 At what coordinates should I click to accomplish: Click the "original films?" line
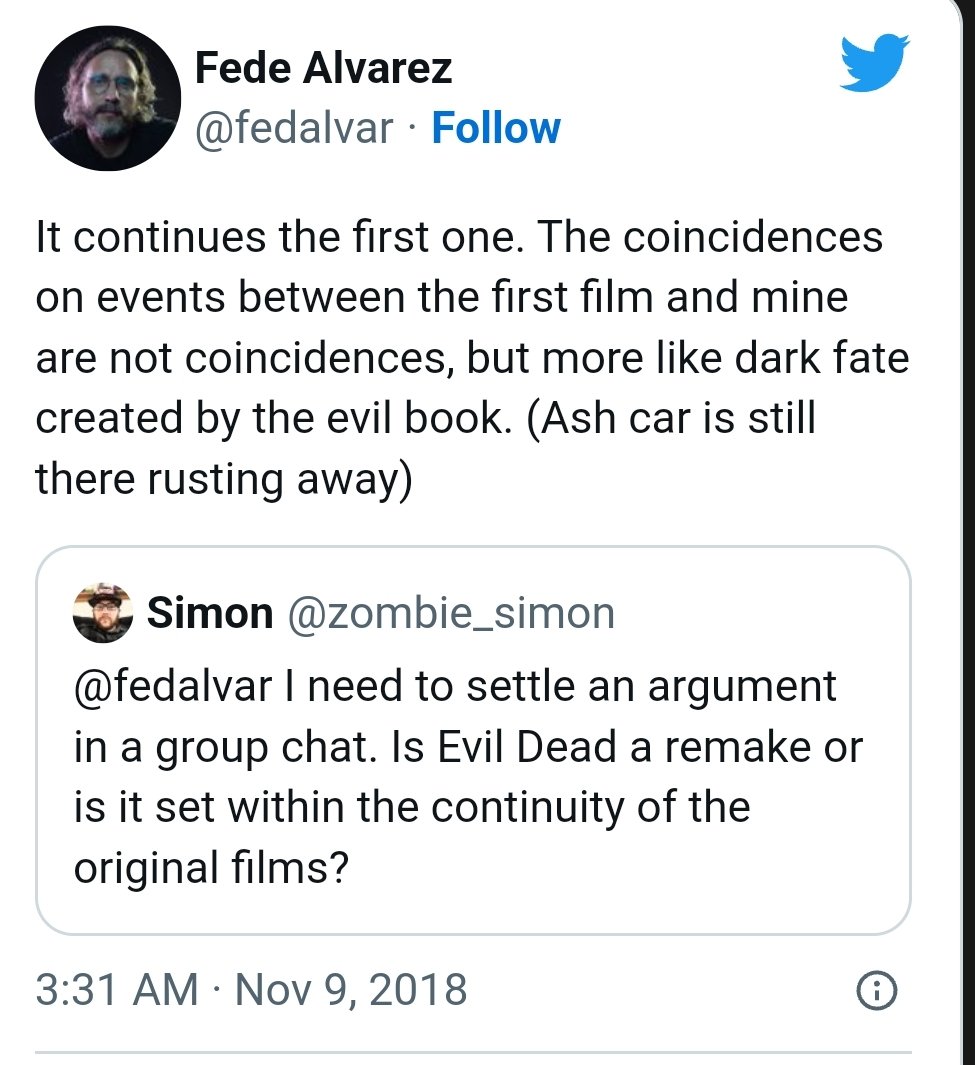point(210,868)
